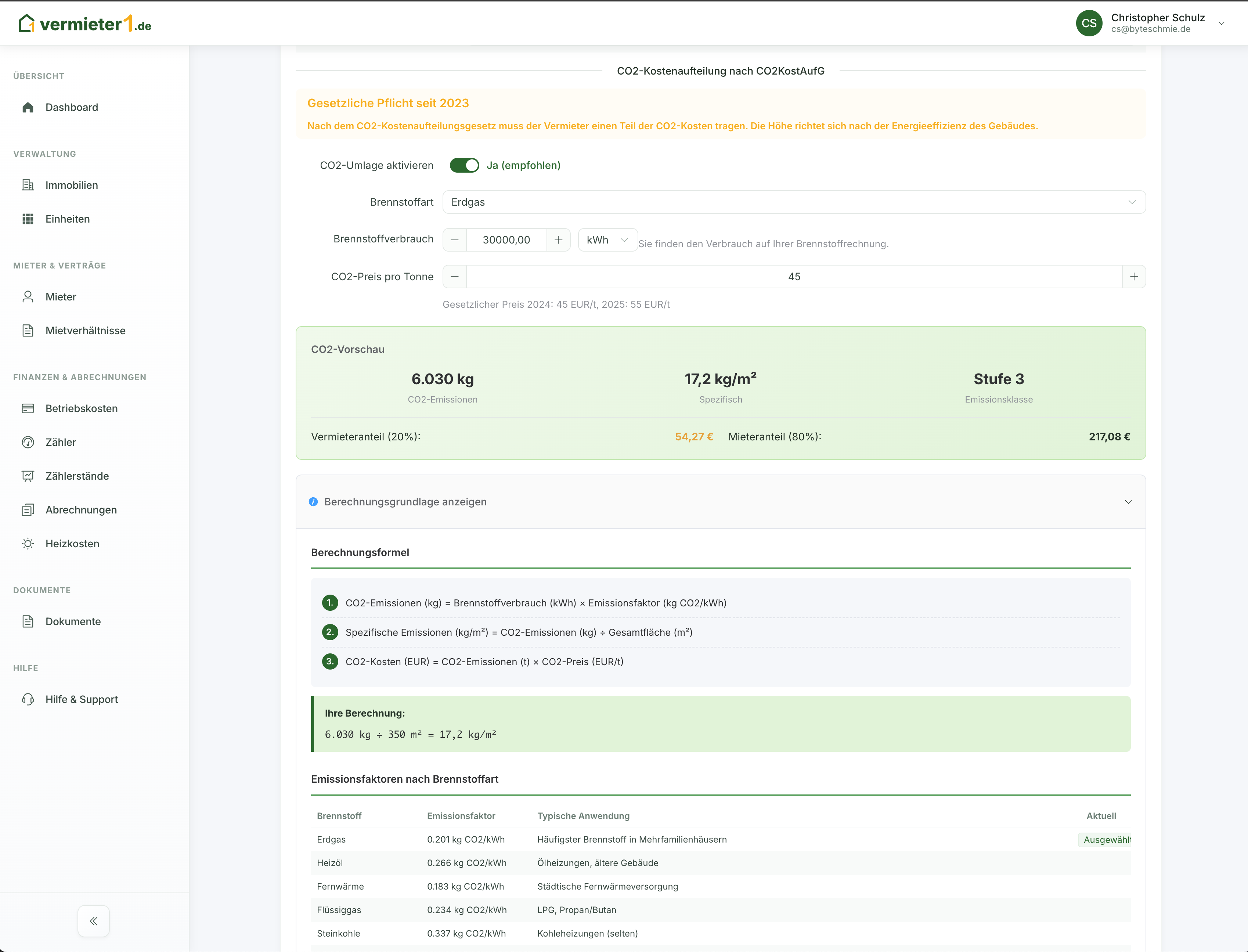The width and height of the screenshot is (1248, 952).
Task: Click the Hilfe & Support headset icon
Action: (x=28, y=699)
